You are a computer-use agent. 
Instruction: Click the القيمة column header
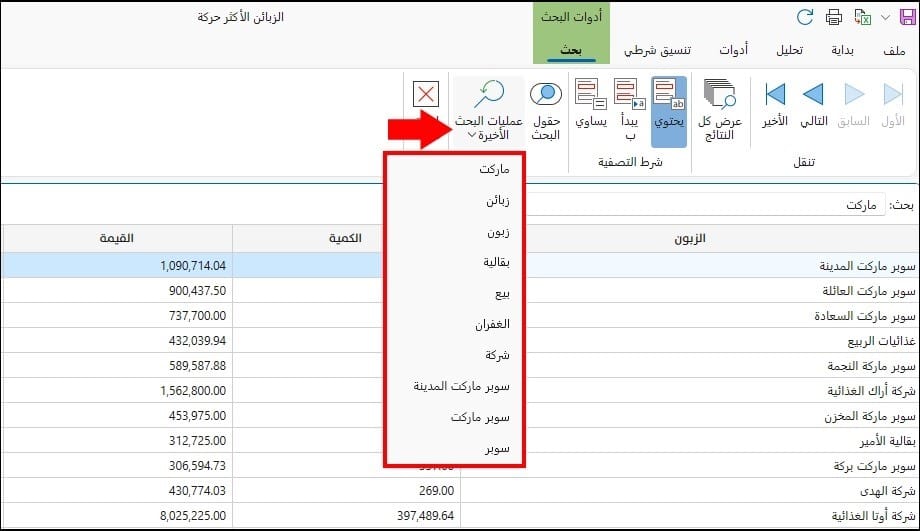tap(116, 238)
